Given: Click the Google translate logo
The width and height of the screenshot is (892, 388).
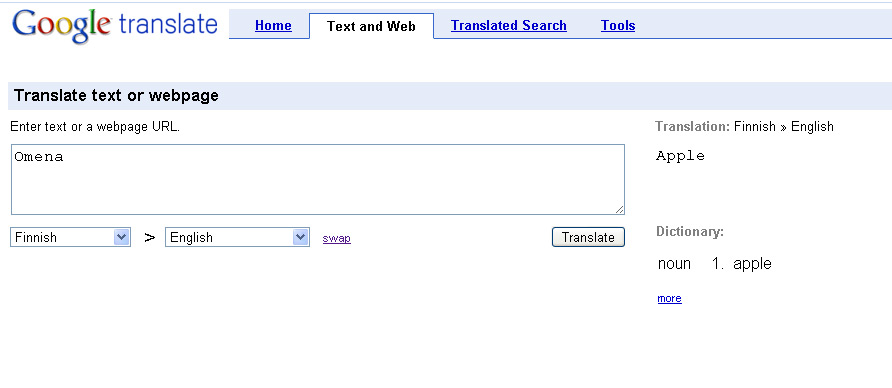Looking at the screenshot, I should point(115,25).
